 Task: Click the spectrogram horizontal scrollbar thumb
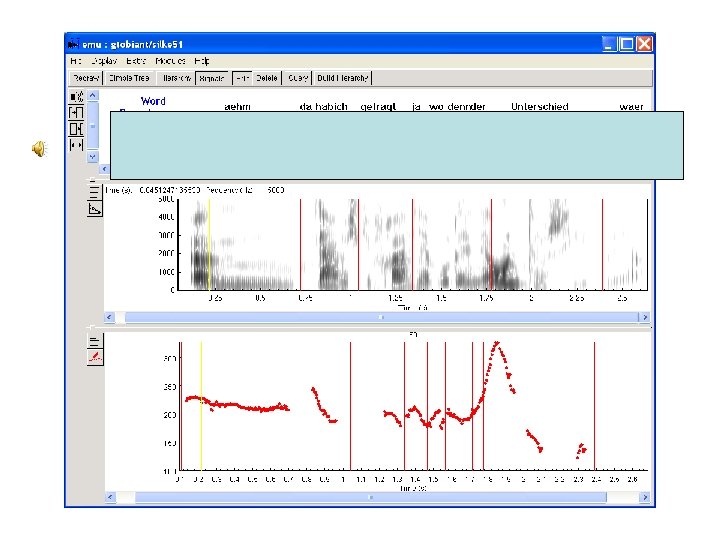coord(382,317)
